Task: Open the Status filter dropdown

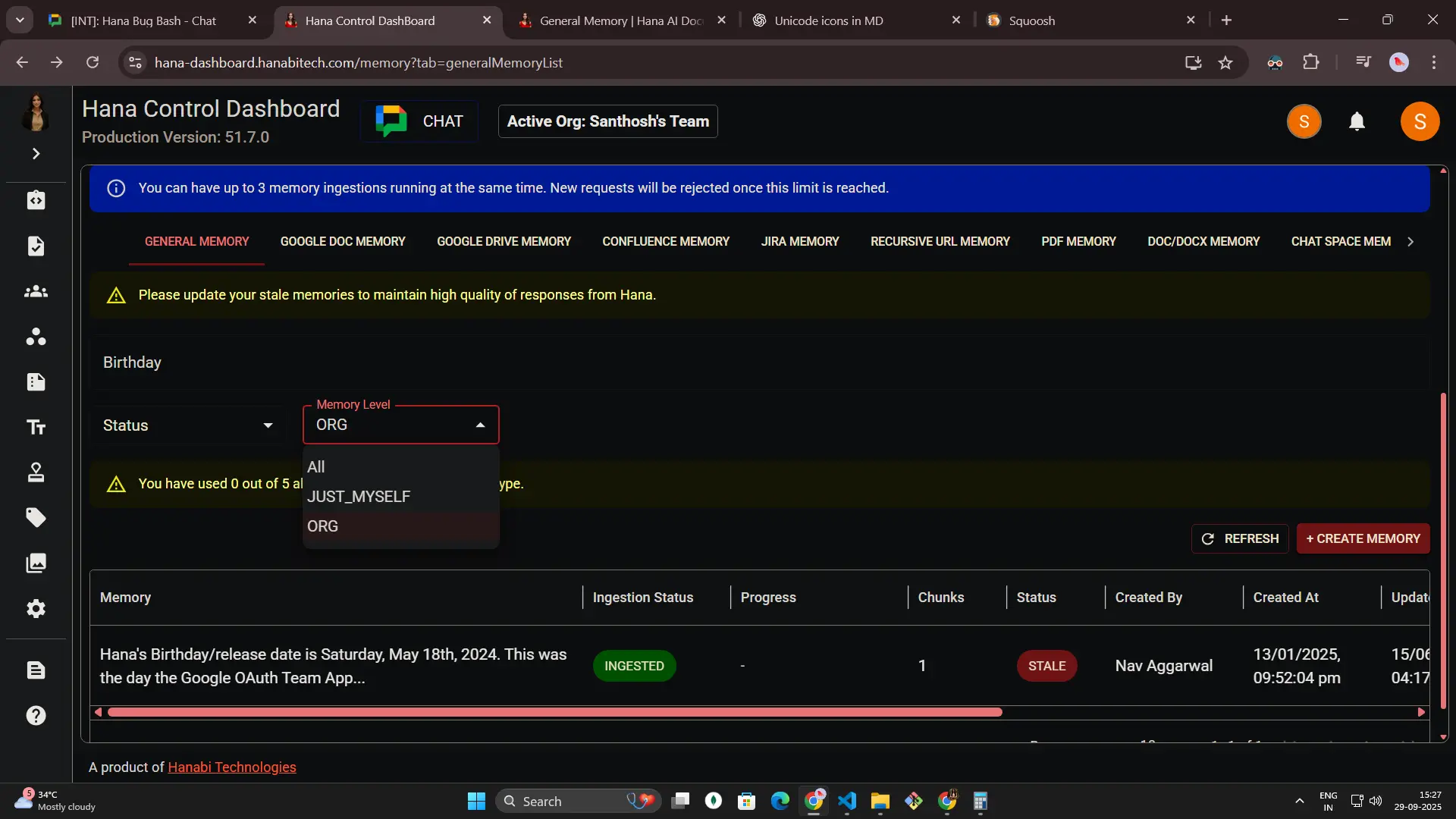Action: click(188, 425)
